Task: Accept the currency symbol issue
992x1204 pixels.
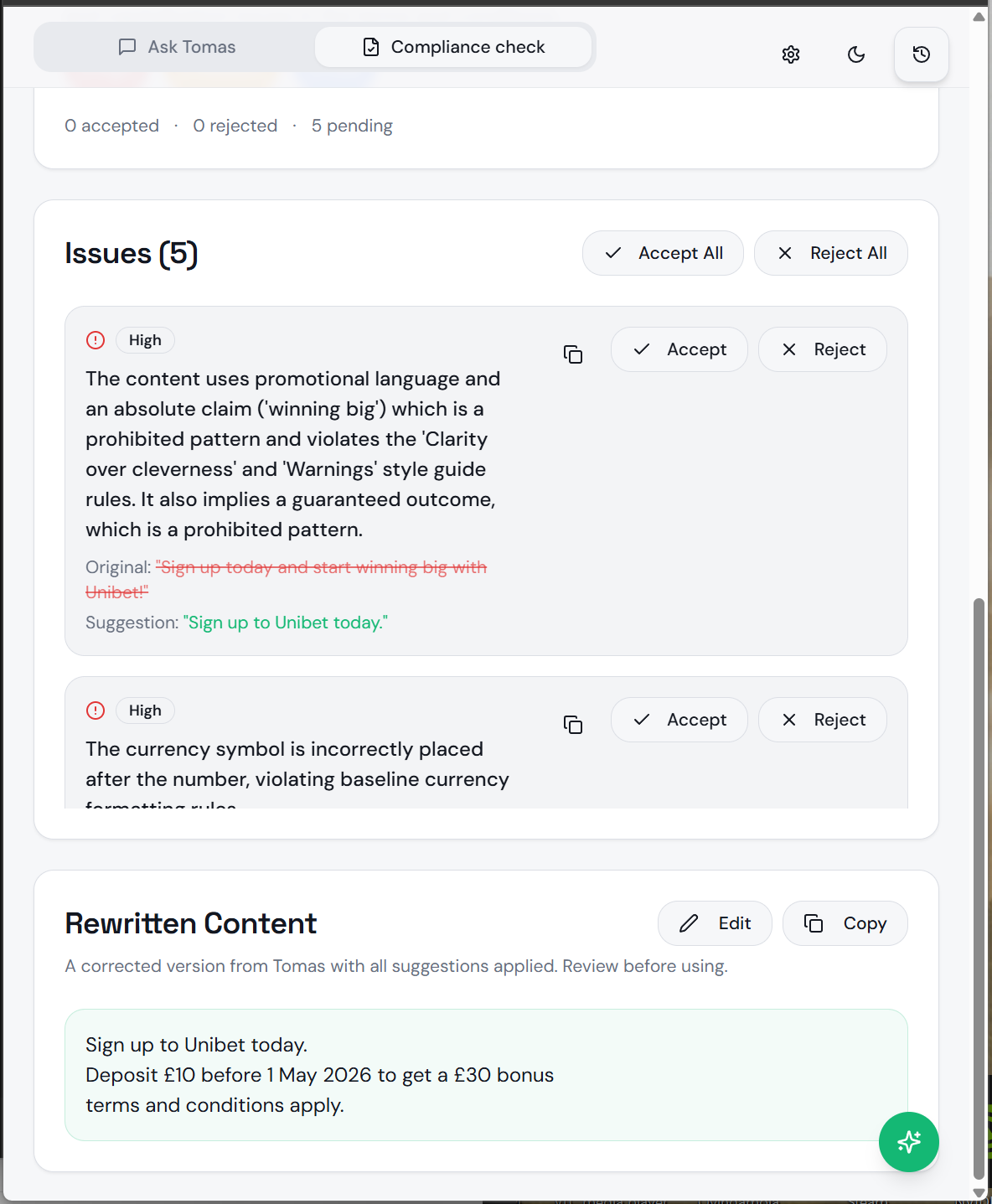Action: (679, 720)
